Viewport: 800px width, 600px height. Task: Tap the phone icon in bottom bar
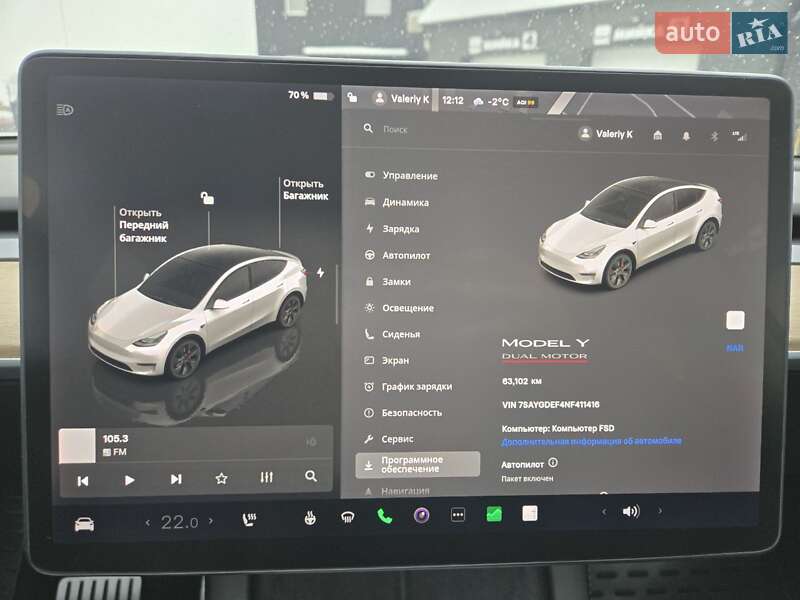tap(385, 517)
